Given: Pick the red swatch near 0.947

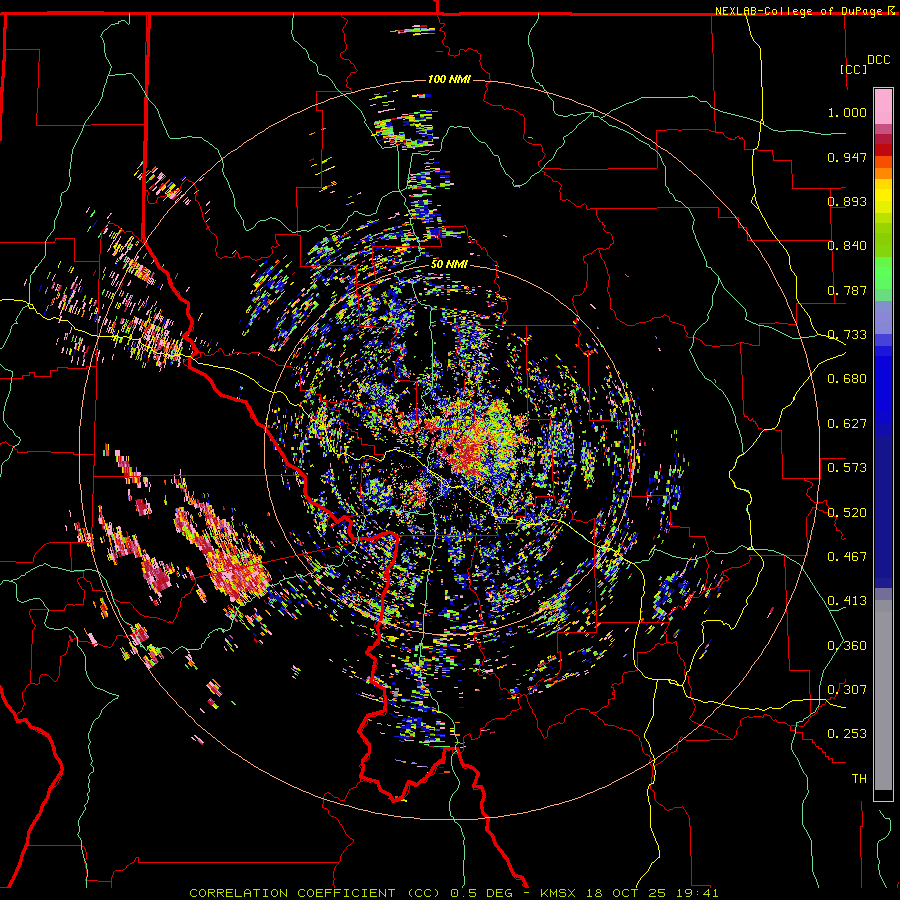Looking at the screenshot, I should coord(883,150).
